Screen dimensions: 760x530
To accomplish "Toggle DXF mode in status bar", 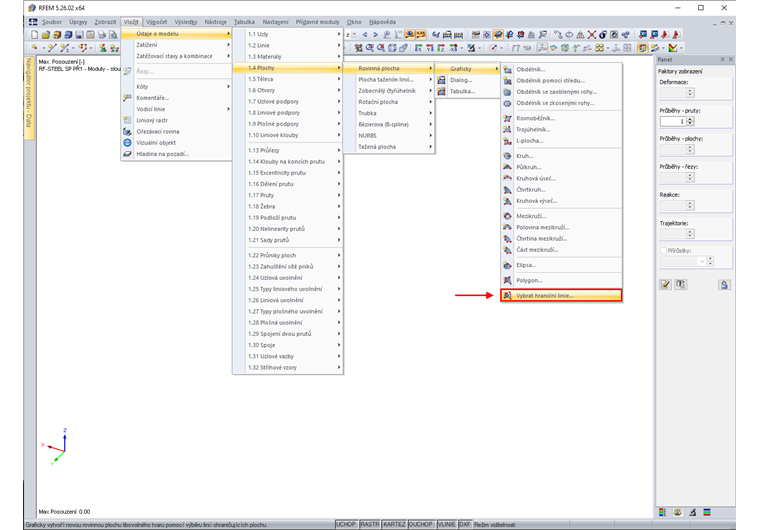I will tap(464, 524).
